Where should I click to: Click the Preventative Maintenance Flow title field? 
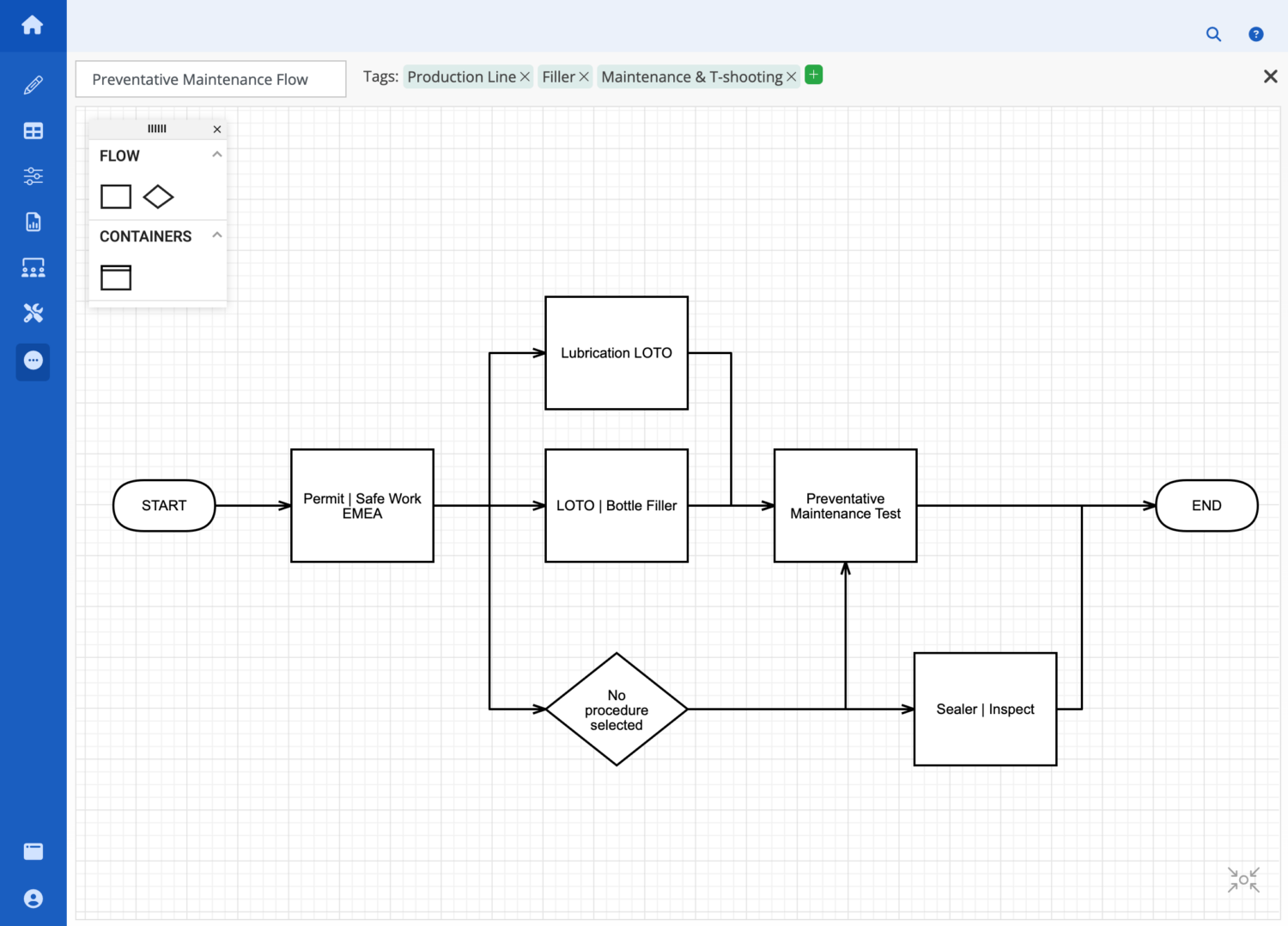click(210, 79)
